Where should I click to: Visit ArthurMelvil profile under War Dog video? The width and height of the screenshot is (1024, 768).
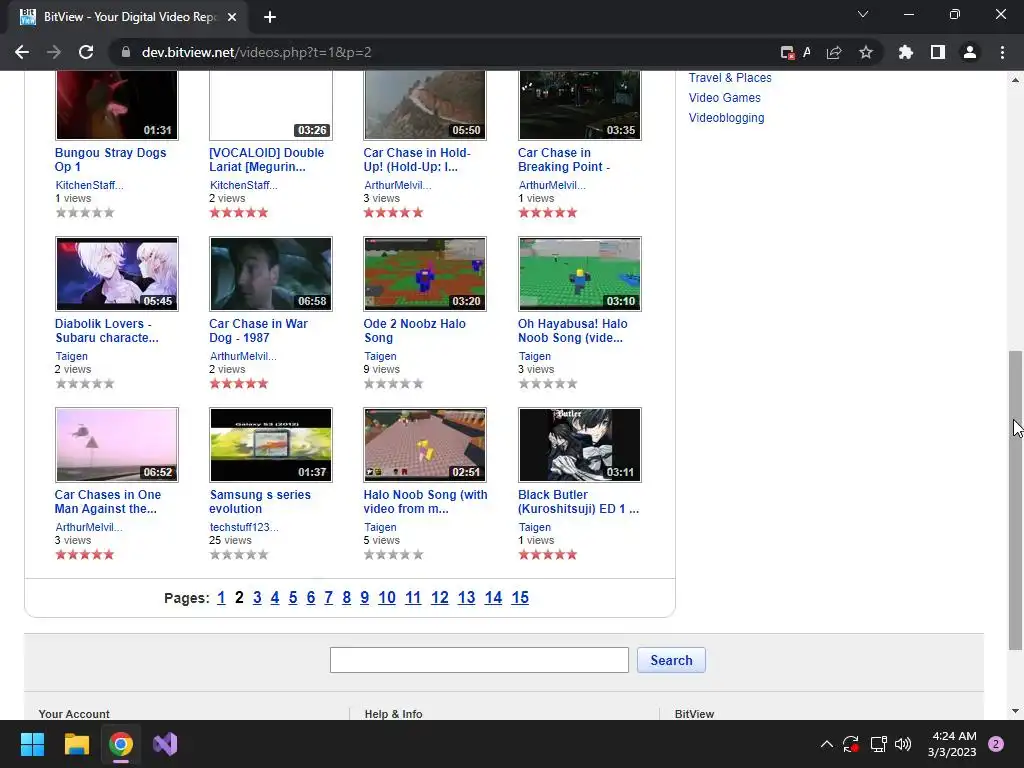(243, 356)
